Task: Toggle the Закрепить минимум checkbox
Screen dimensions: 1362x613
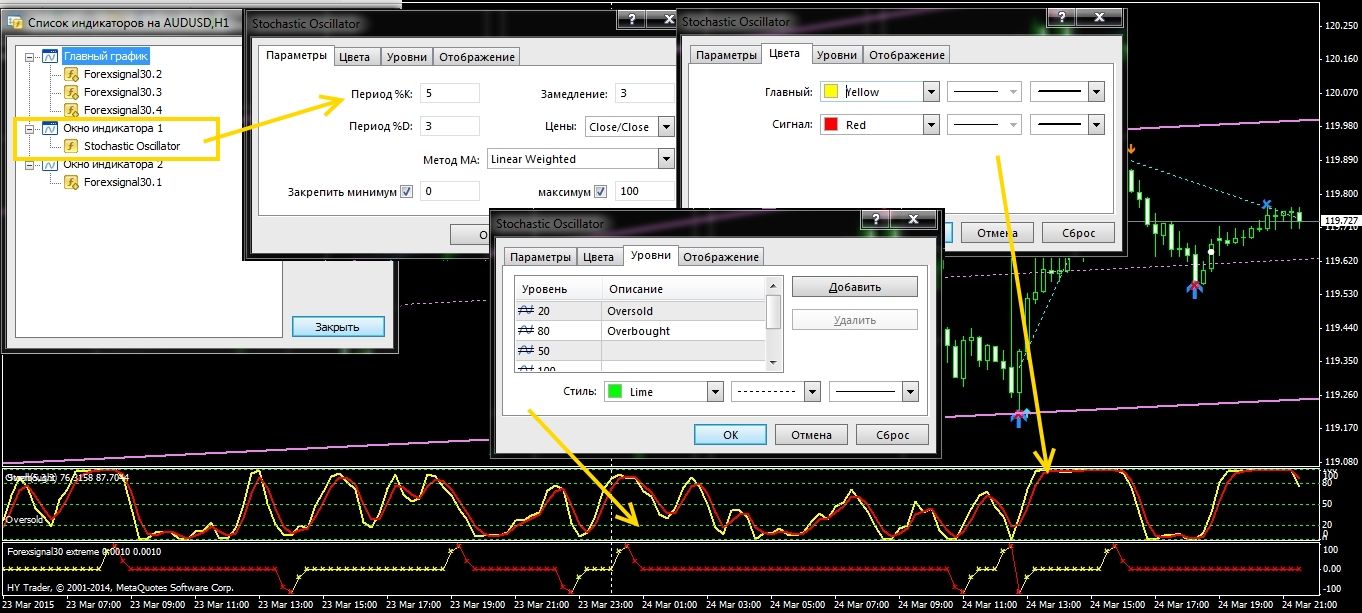Action: click(406, 192)
